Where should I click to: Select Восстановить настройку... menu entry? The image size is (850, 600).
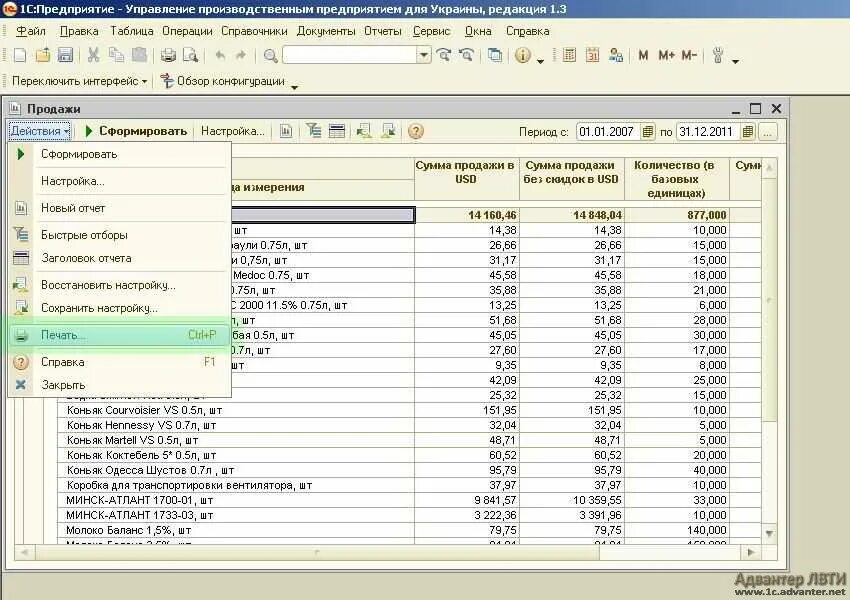tap(119, 285)
